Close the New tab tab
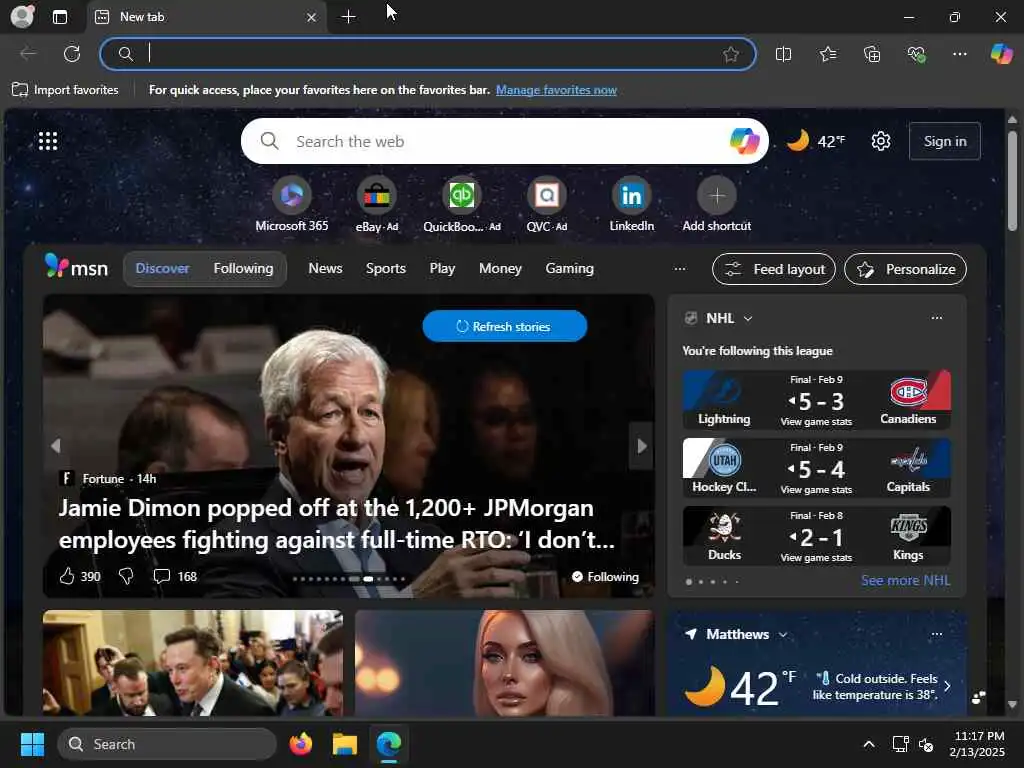Screen dimensions: 1024x768 [x=312, y=18]
